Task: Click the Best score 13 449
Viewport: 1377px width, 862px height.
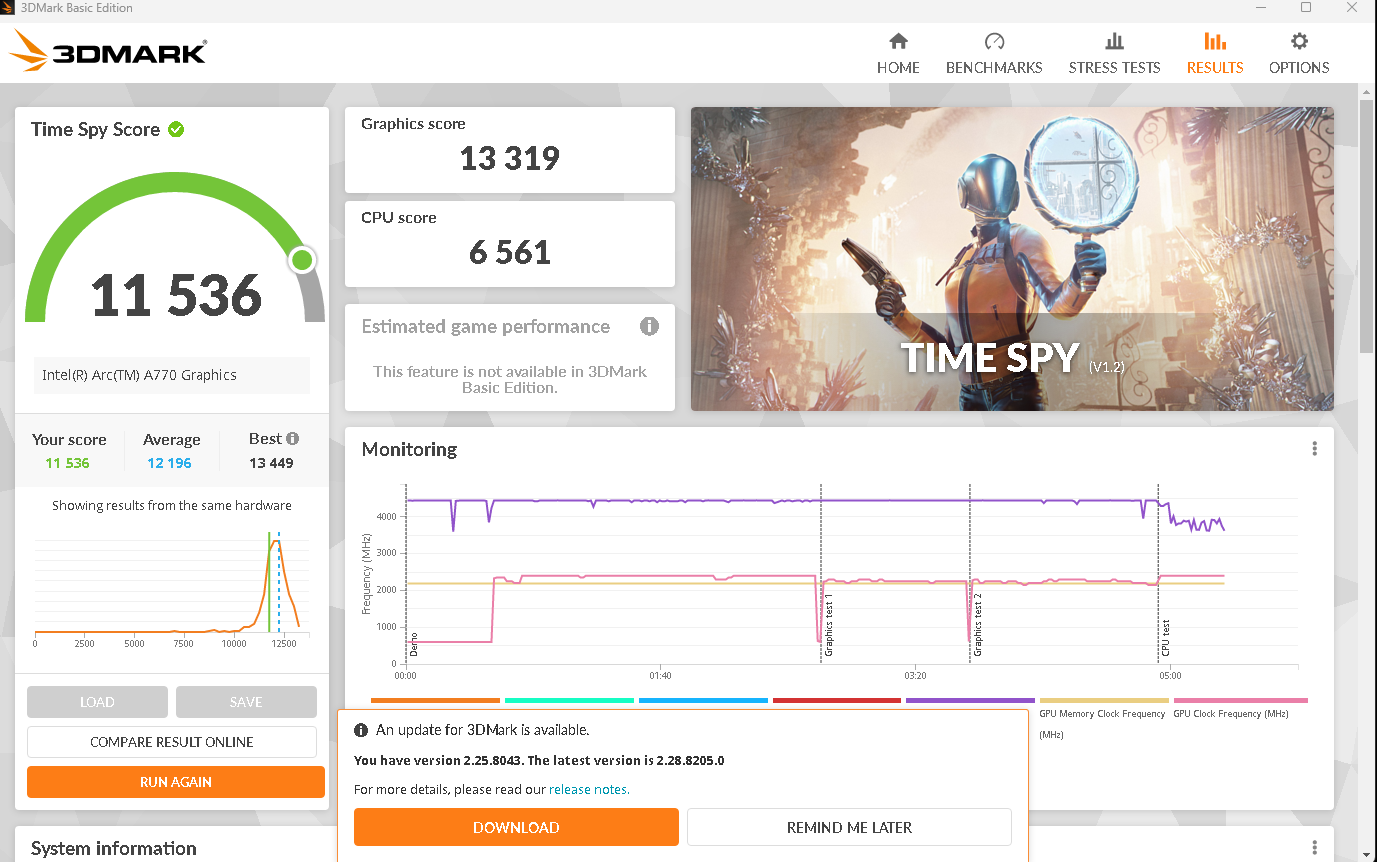Action: coord(271,463)
